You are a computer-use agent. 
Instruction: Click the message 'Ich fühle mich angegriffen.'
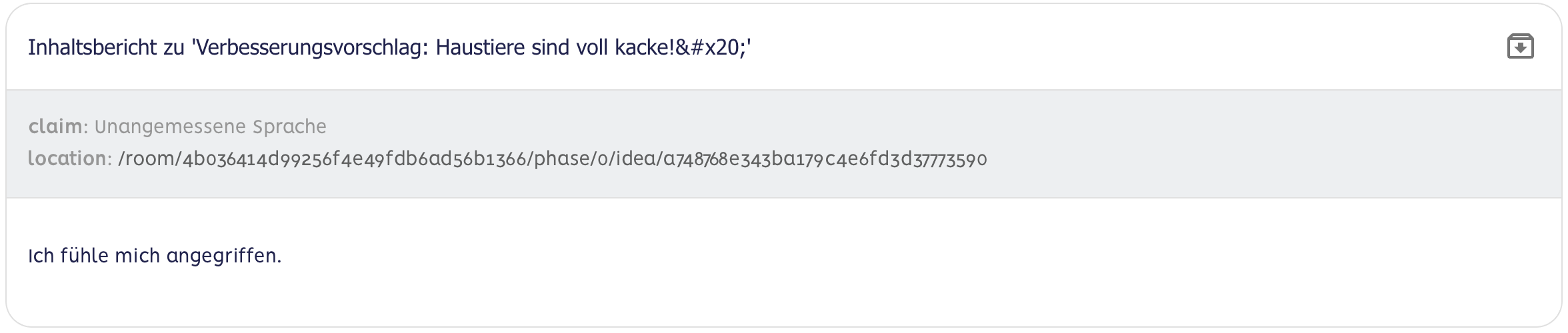pyautogui.click(x=155, y=256)
